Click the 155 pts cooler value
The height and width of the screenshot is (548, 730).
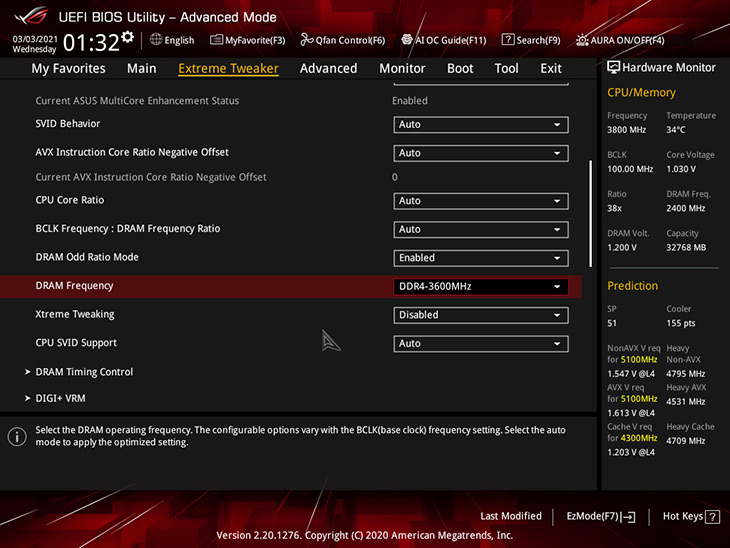click(681, 323)
